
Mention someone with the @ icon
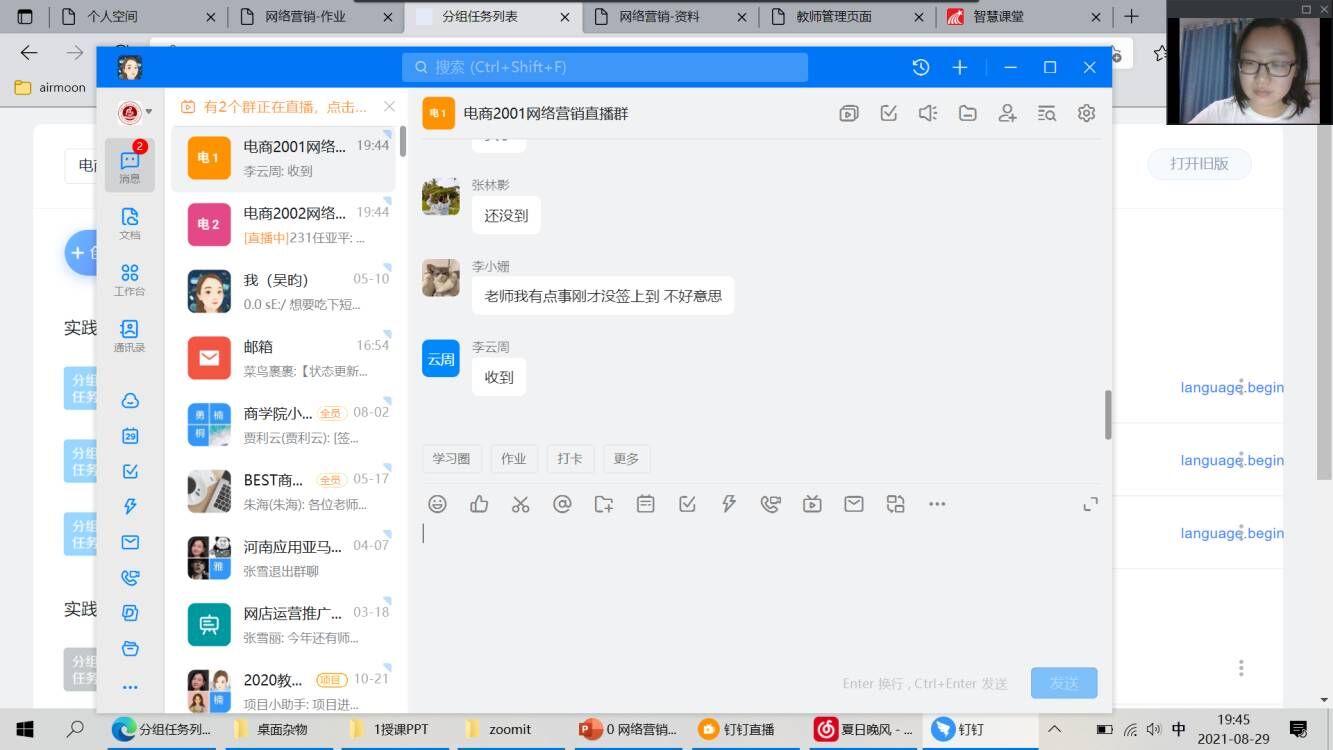562,504
